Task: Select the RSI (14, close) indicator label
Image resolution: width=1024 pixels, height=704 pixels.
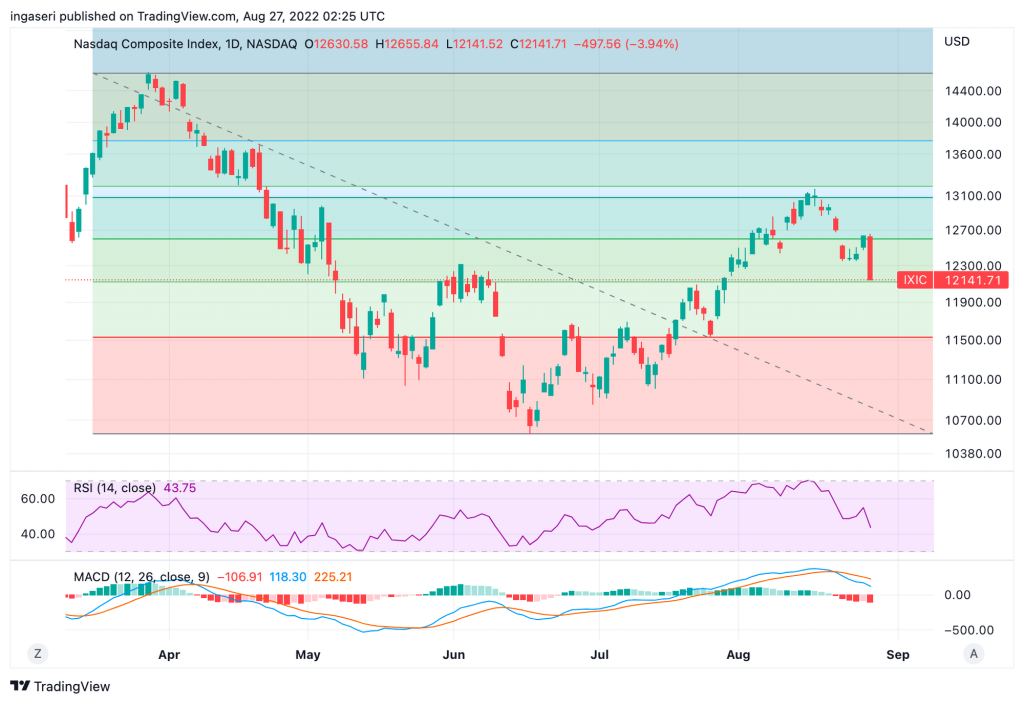Action: point(114,488)
